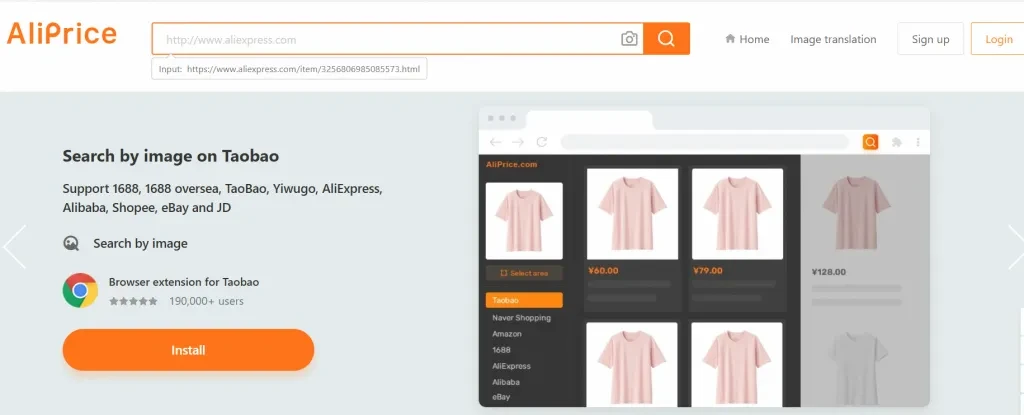Click the Select area button in mockup

click(524, 273)
